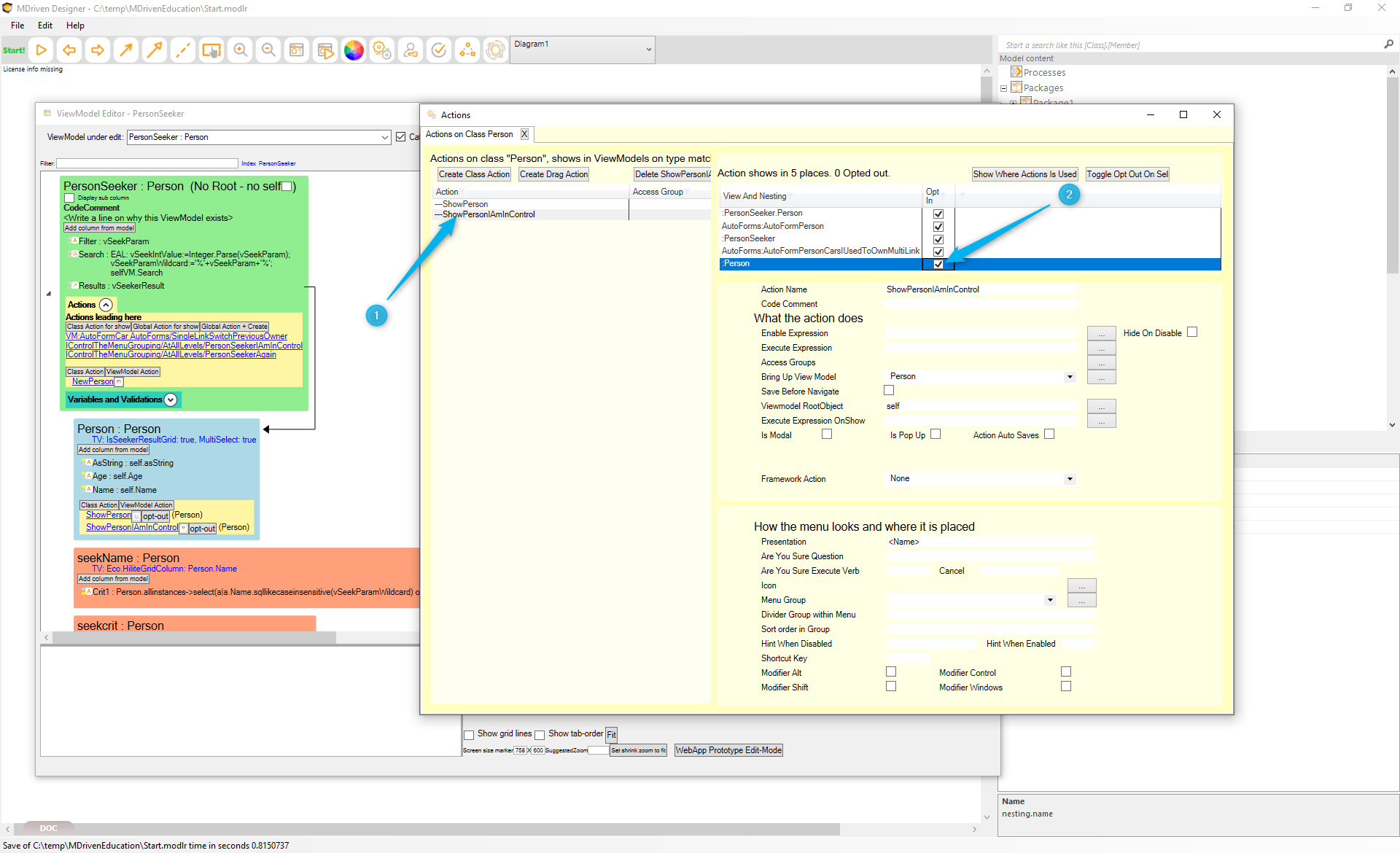
Task: Click Show Where Actions Is Used button
Action: coord(1024,174)
